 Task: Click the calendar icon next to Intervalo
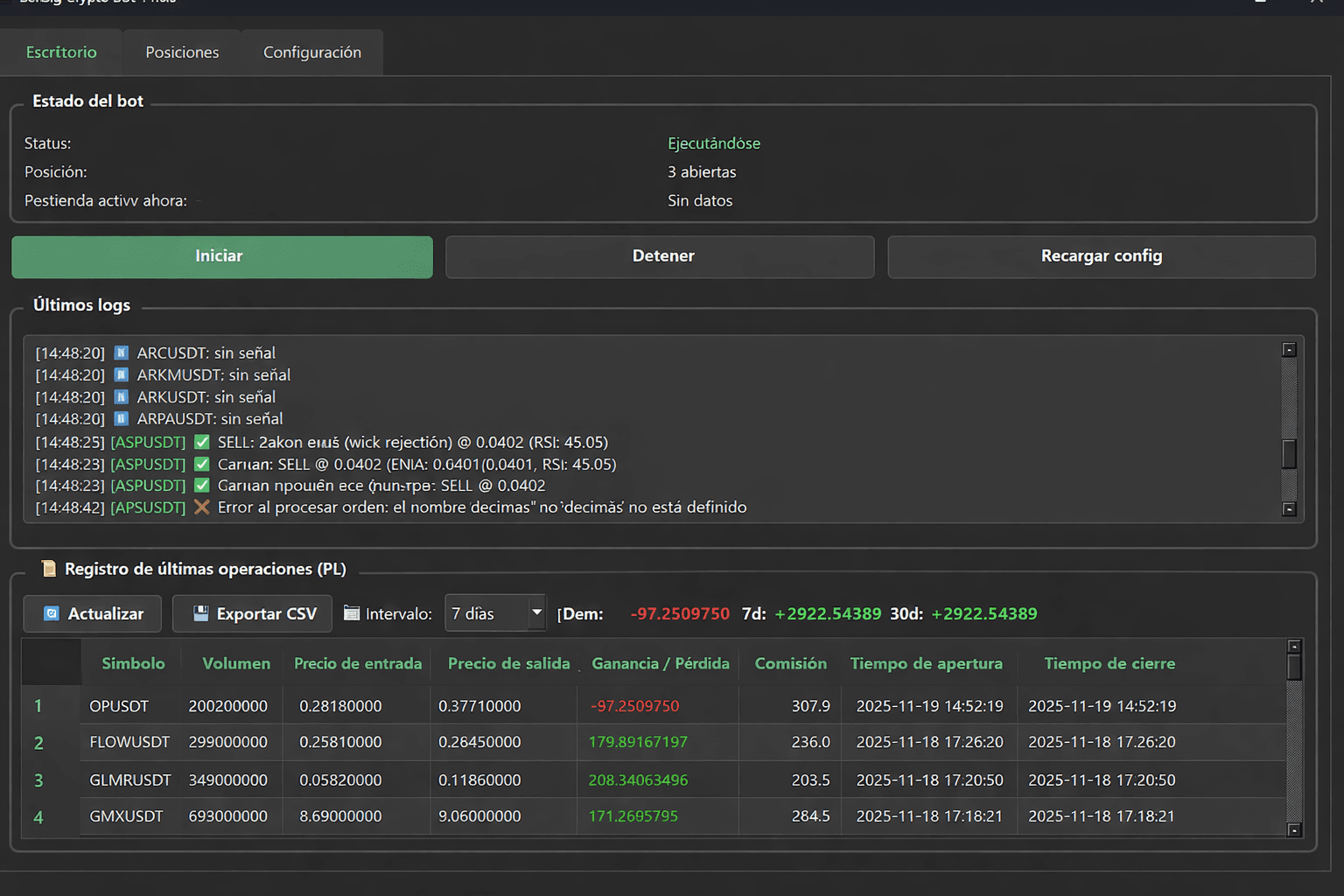pyautogui.click(x=353, y=613)
